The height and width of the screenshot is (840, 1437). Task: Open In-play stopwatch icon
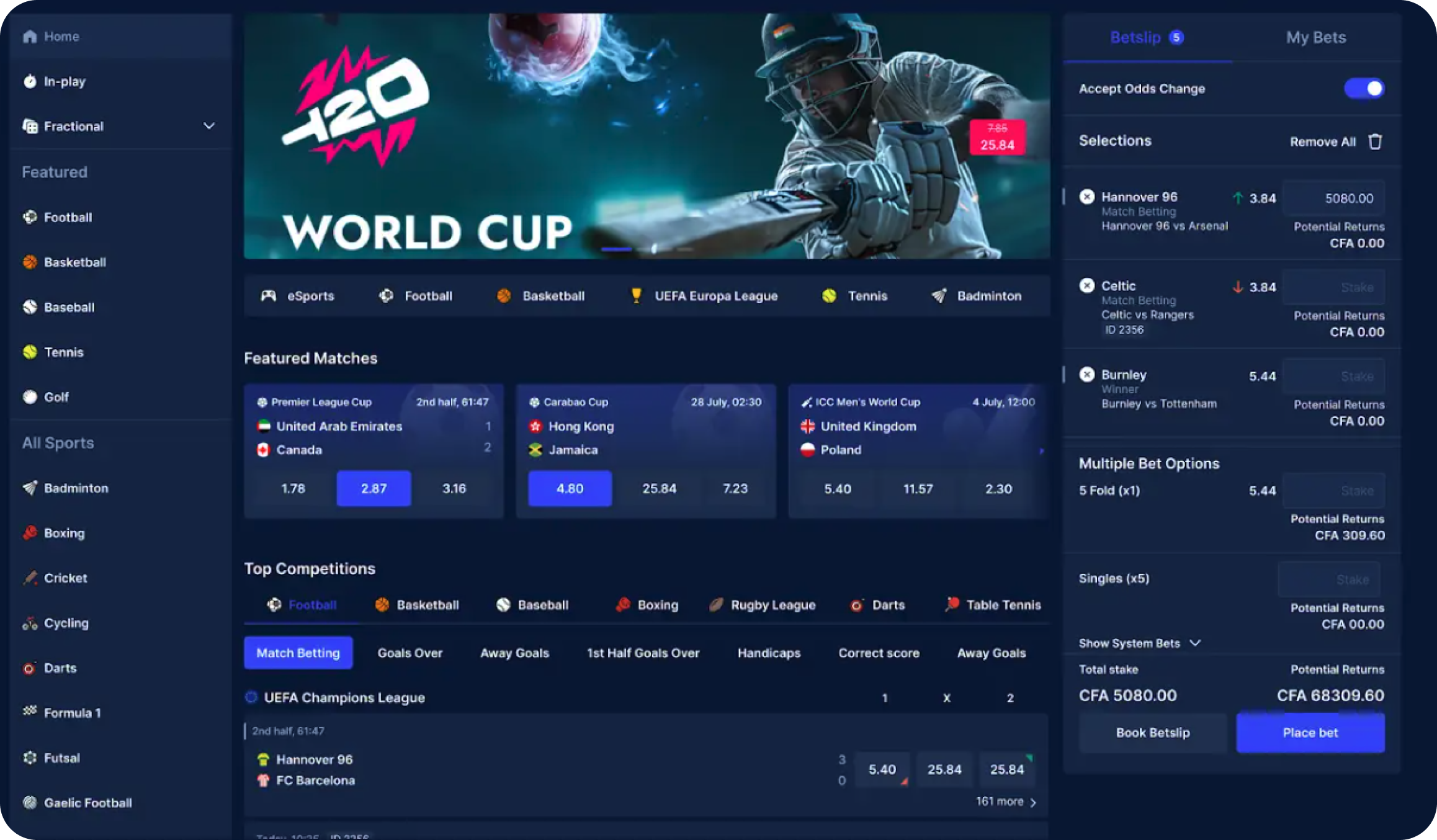point(30,81)
